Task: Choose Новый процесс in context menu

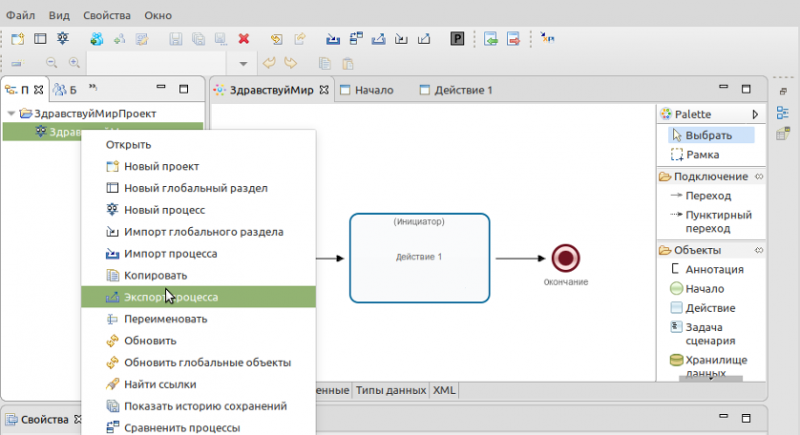Action: (198, 210)
